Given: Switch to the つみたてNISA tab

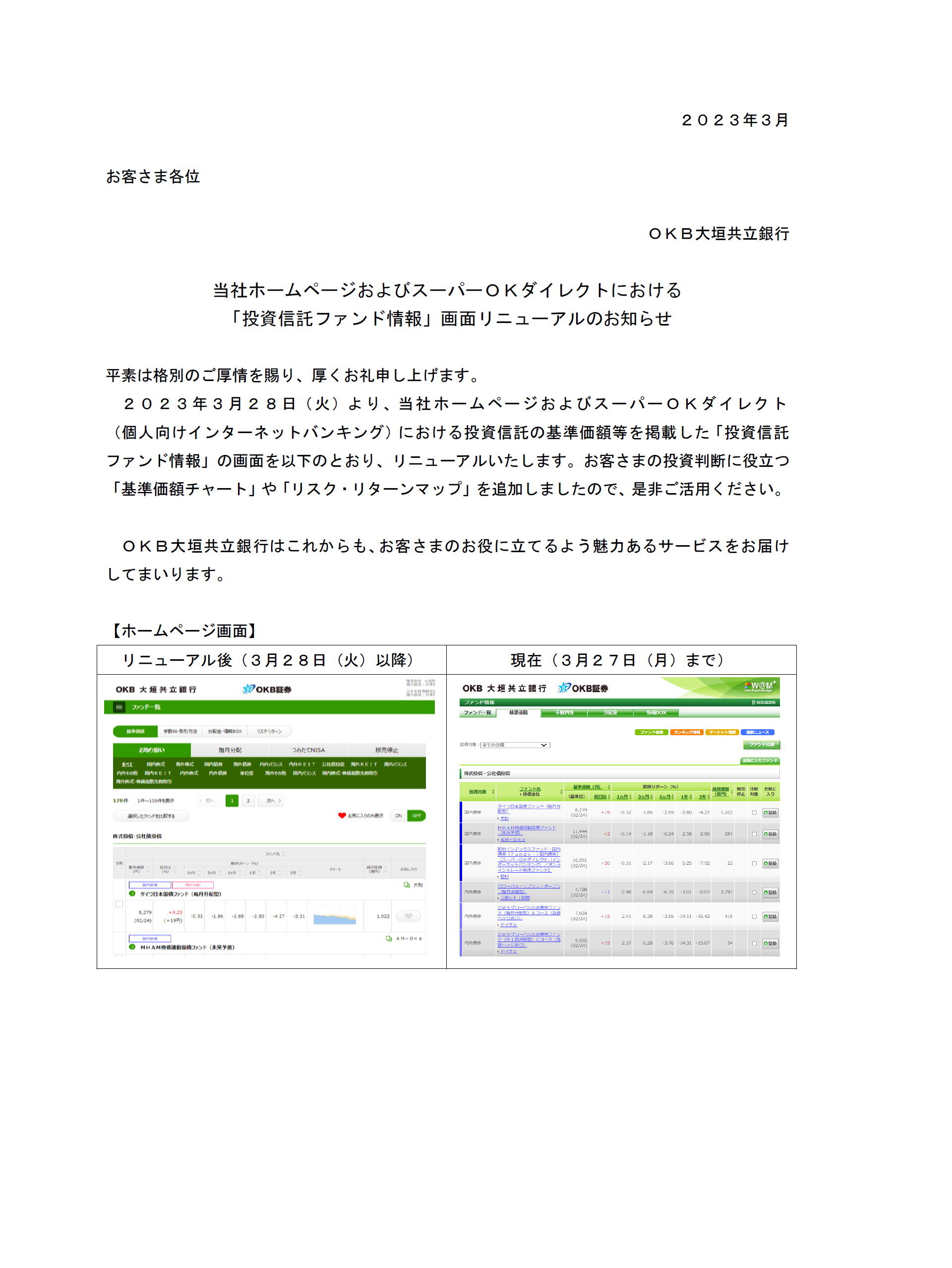Looking at the screenshot, I should pos(308,750).
